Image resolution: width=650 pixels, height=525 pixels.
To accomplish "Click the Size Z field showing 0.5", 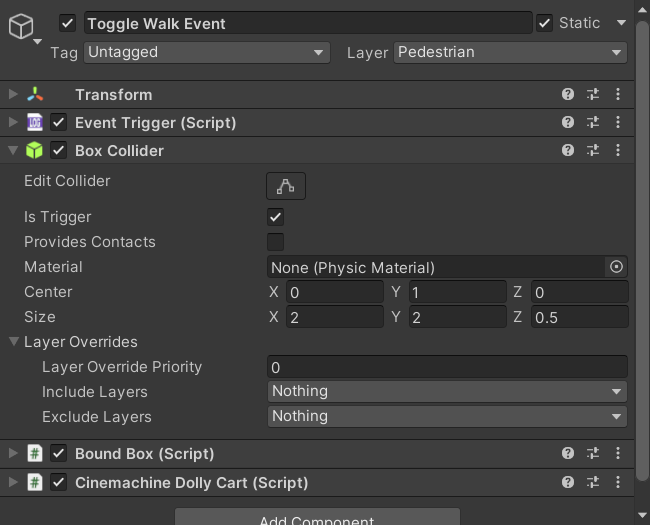I will 580,317.
